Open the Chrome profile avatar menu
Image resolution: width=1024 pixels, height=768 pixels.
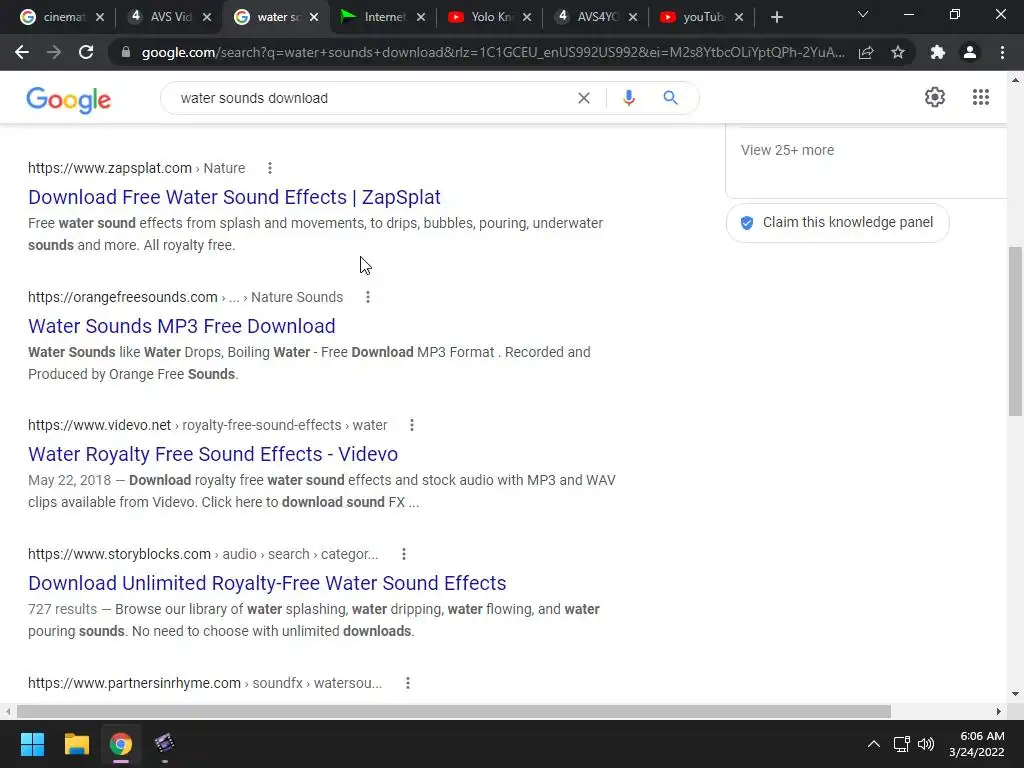pyautogui.click(x=970, y=52)
